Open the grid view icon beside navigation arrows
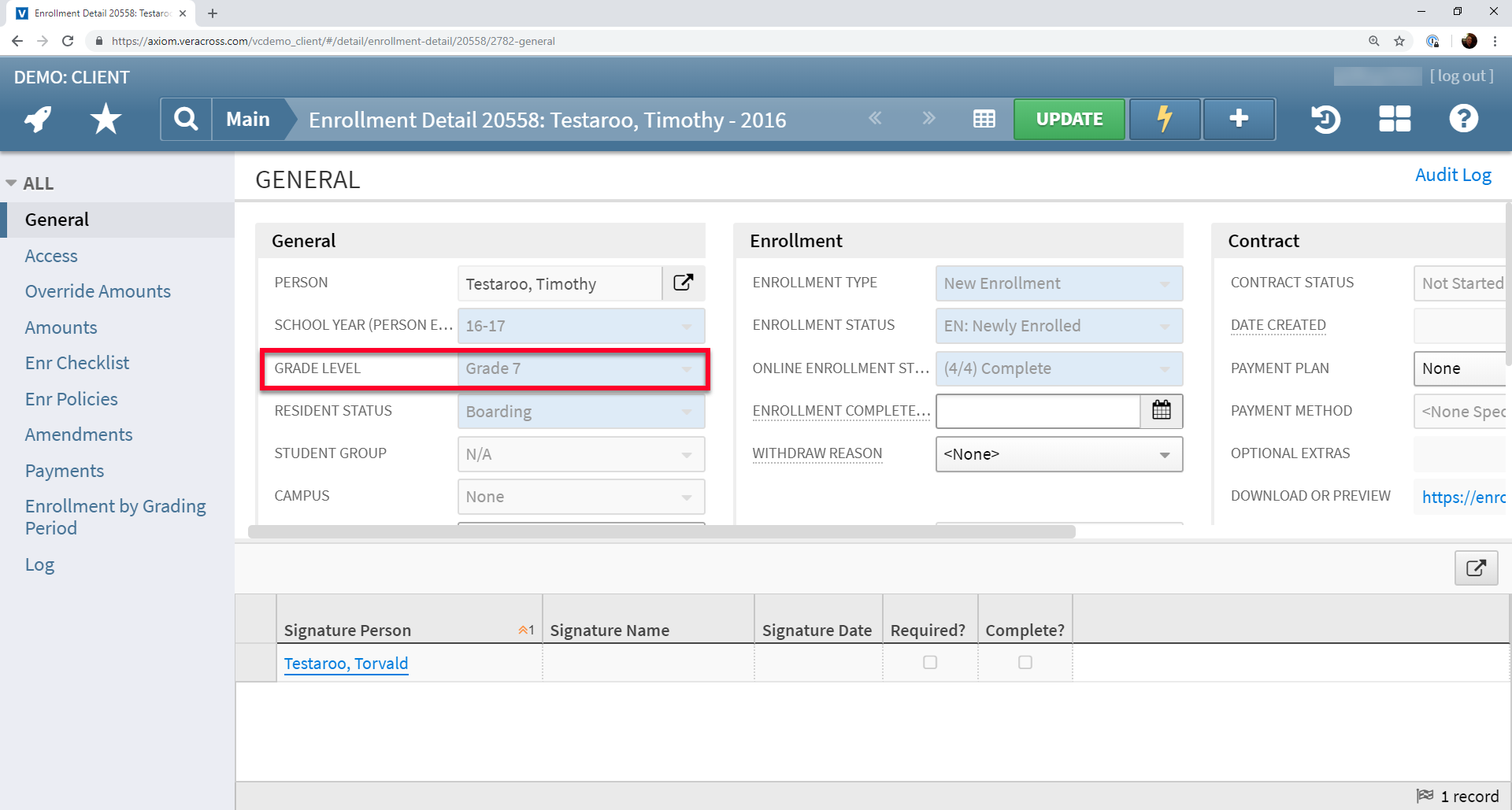Image resolution: width=1512 pixels, height=810 pixels. tap(984, 119)
